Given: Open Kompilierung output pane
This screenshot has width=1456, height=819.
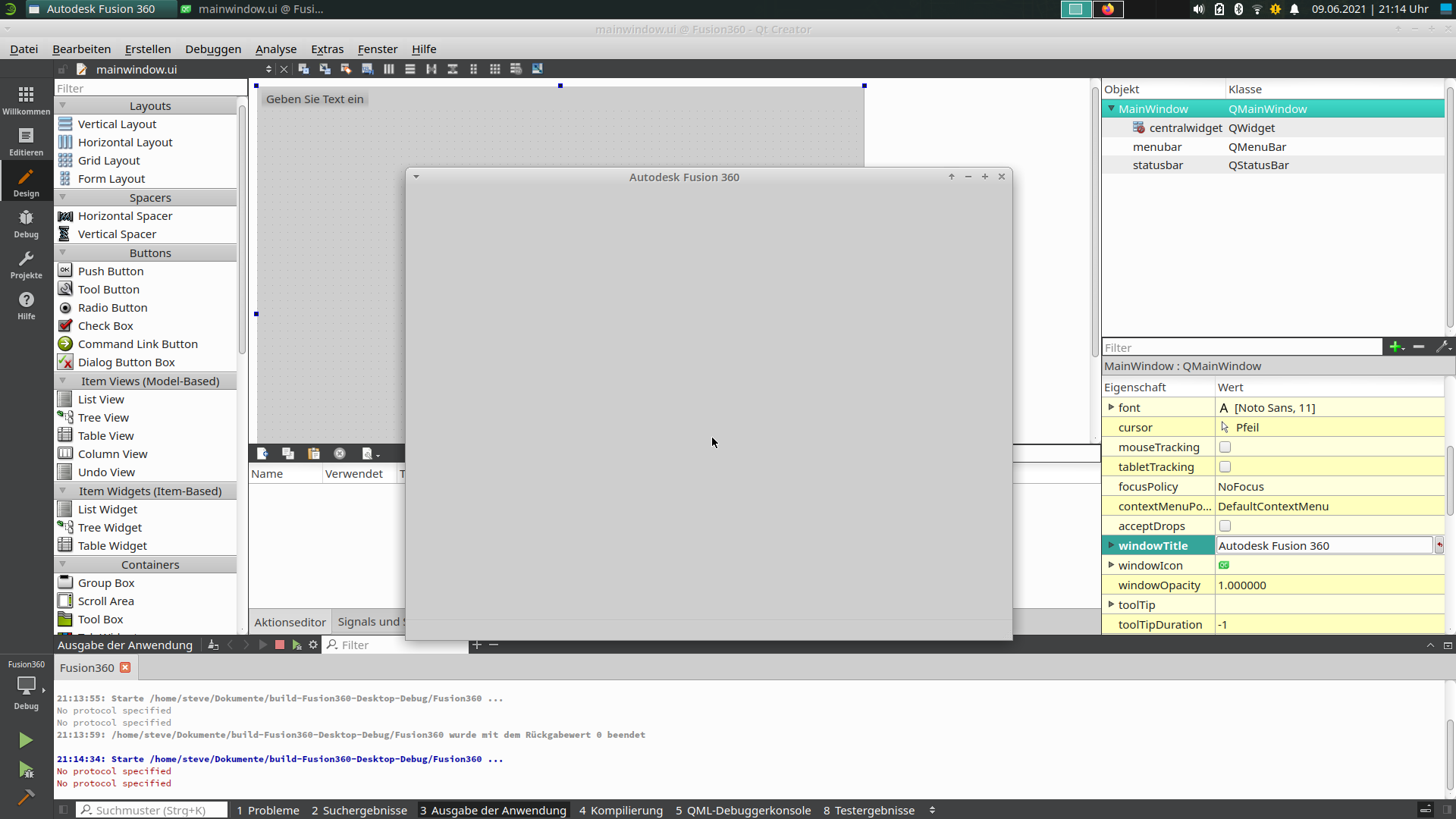Looking at the screenshot, I should tap(620, 810).
